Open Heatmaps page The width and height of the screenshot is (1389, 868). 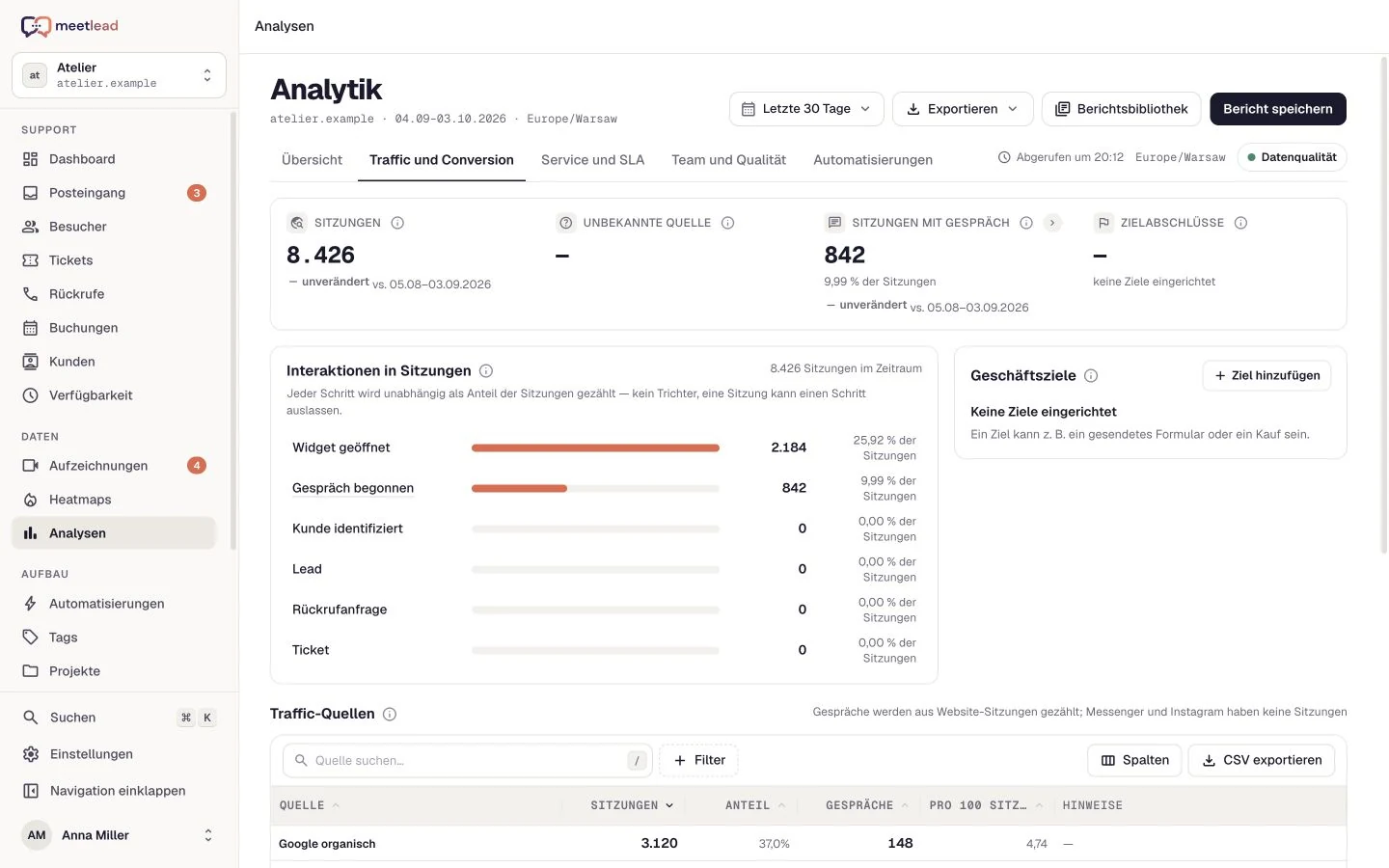point(114,500)
